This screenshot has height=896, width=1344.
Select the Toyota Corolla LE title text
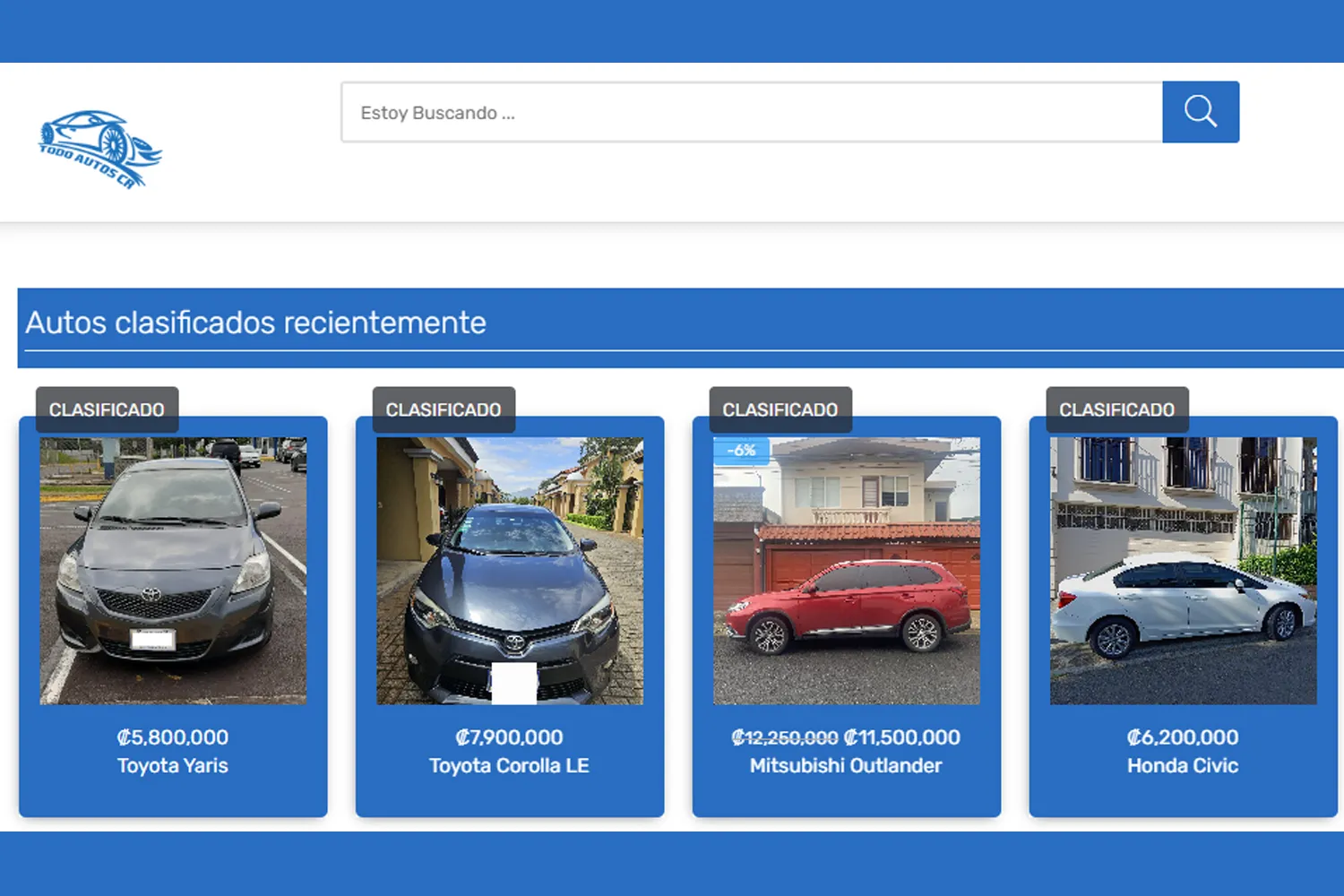509,765
